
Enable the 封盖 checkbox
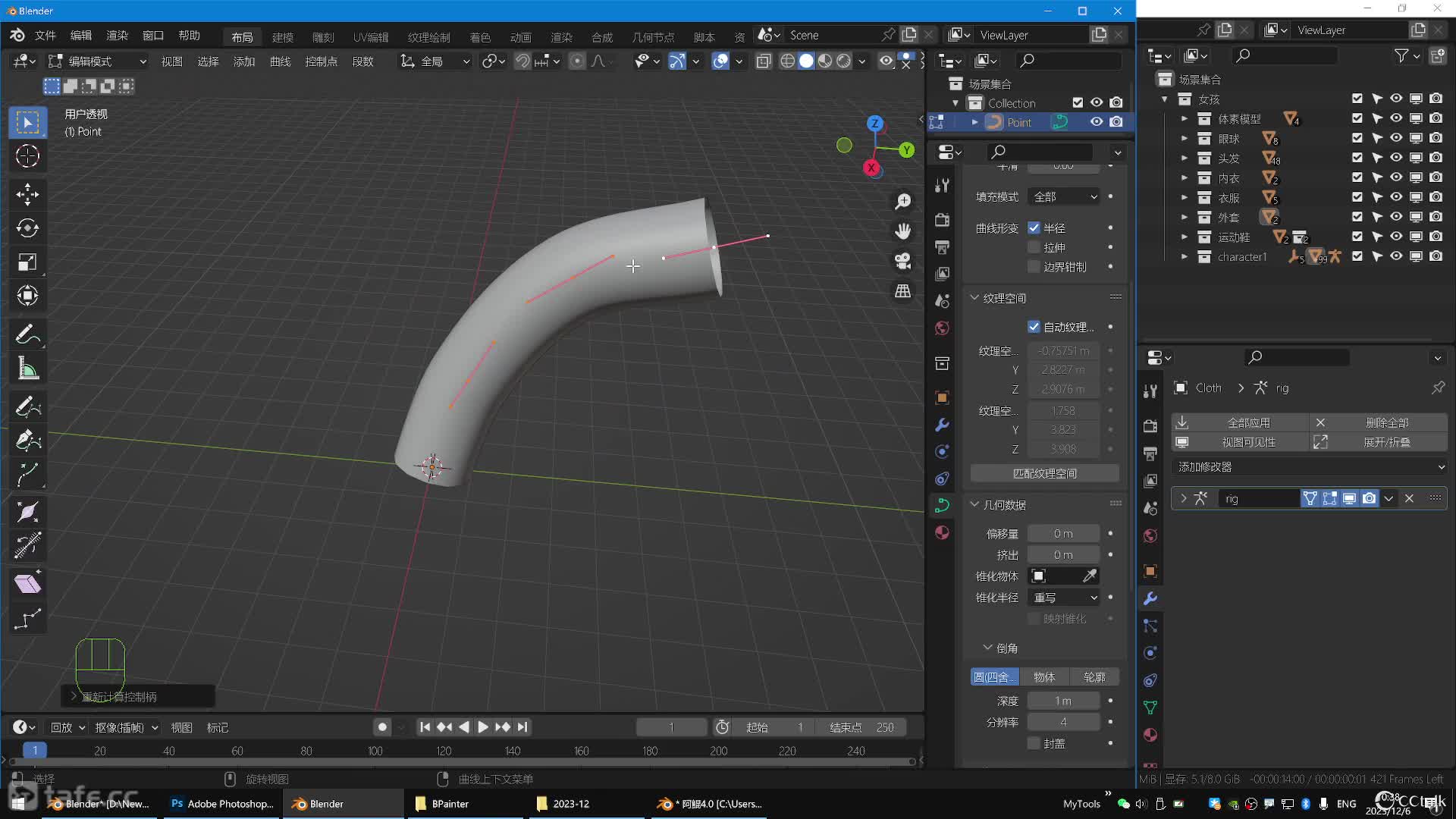point(1034,743)
